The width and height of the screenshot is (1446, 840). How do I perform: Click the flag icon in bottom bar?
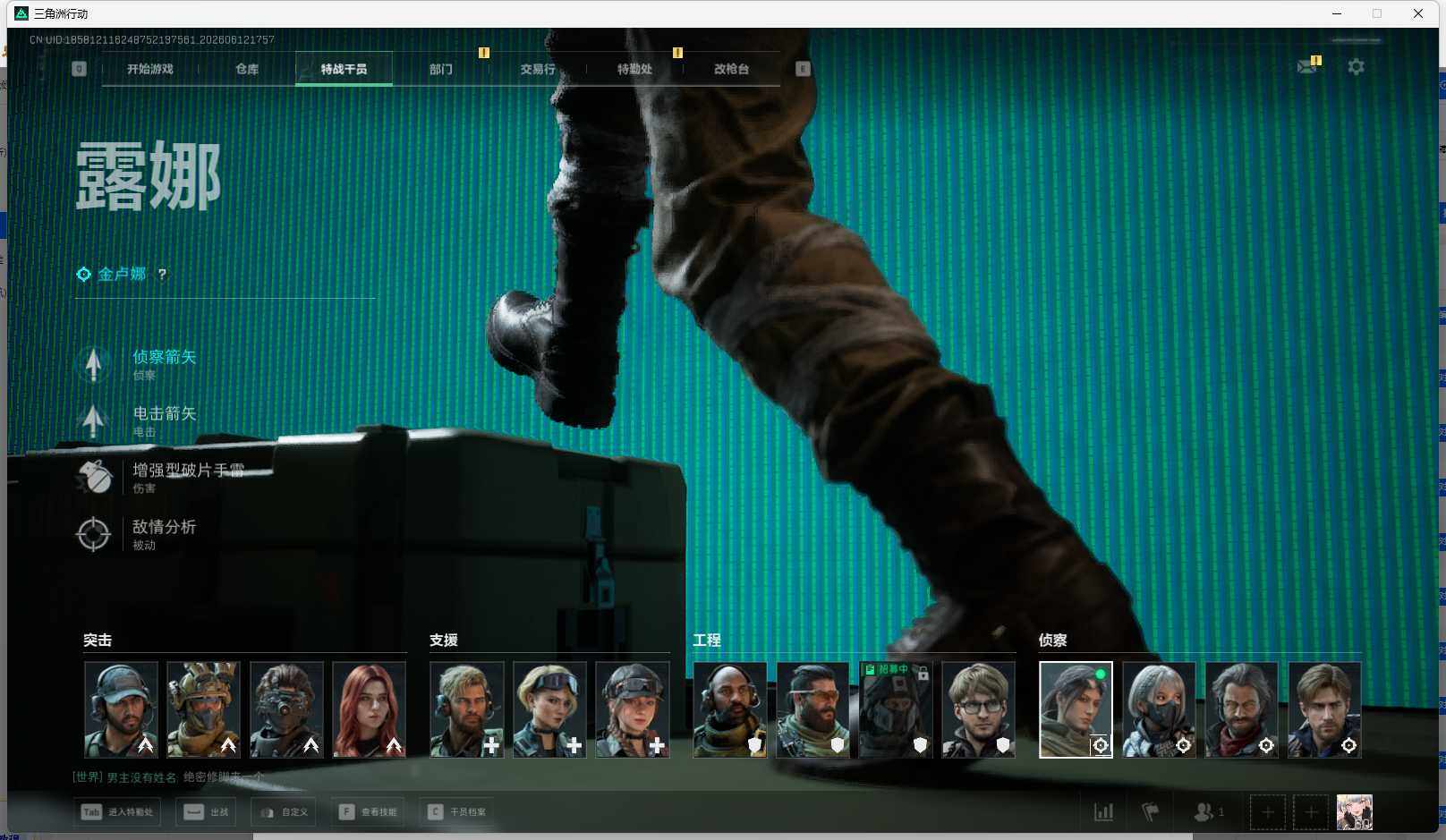(x=1151, y=812)
